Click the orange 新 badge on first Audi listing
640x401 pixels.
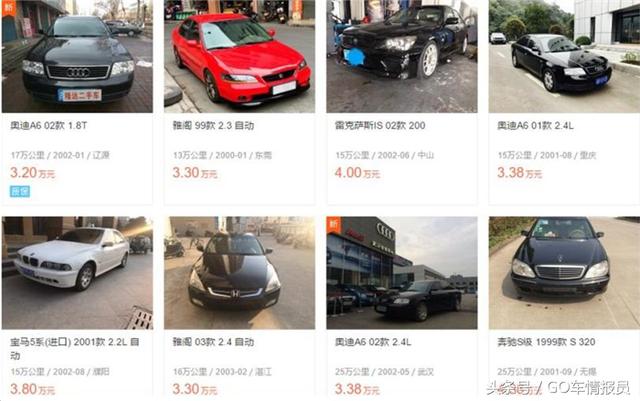tap(9, 7)
